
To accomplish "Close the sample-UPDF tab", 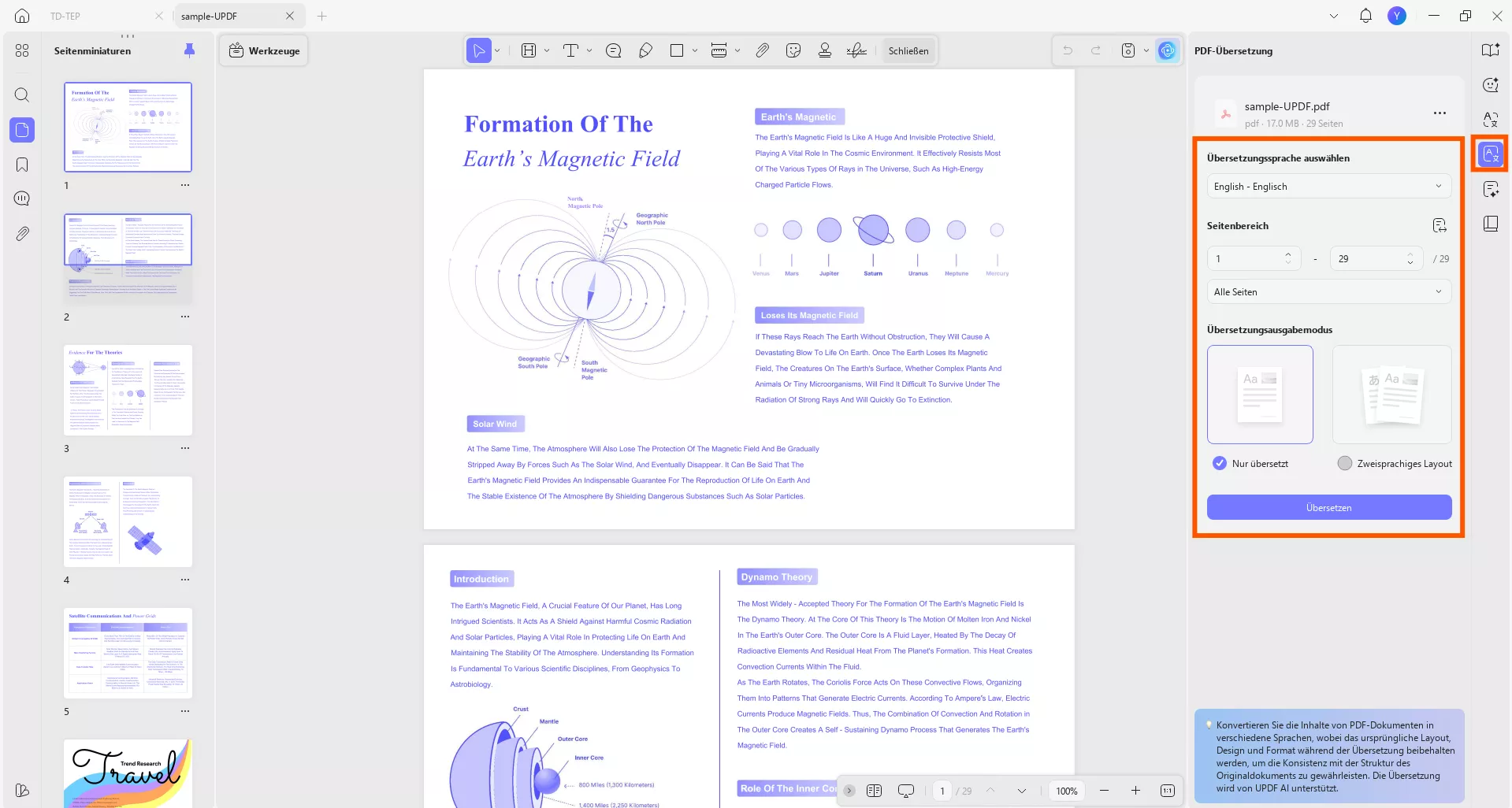I will [x=290, y=16].
